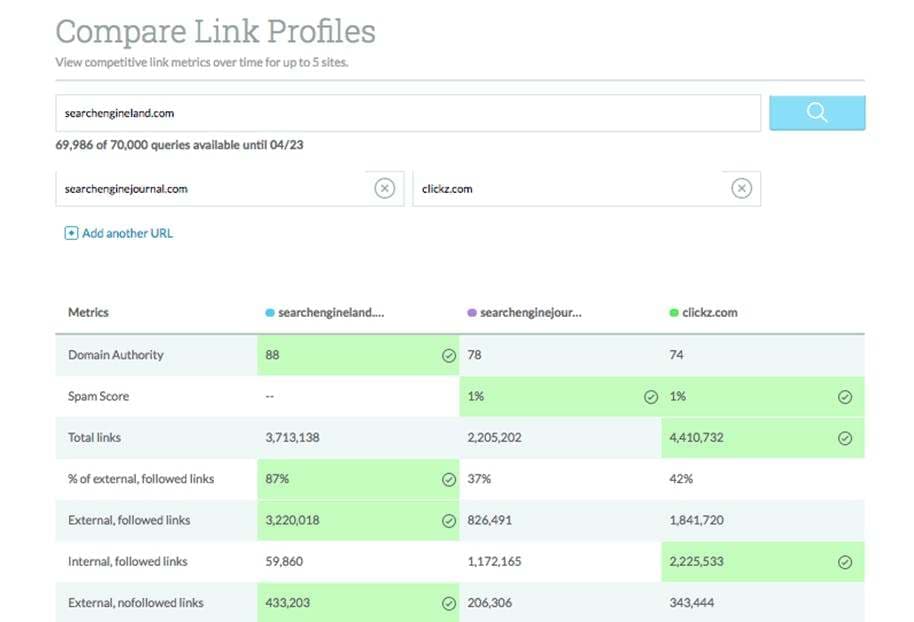Image resolution: width=914 pixels, height=622 pixels.
Task: Click the Domain Authority 88 checkmark icon
Action: [449, 355]
